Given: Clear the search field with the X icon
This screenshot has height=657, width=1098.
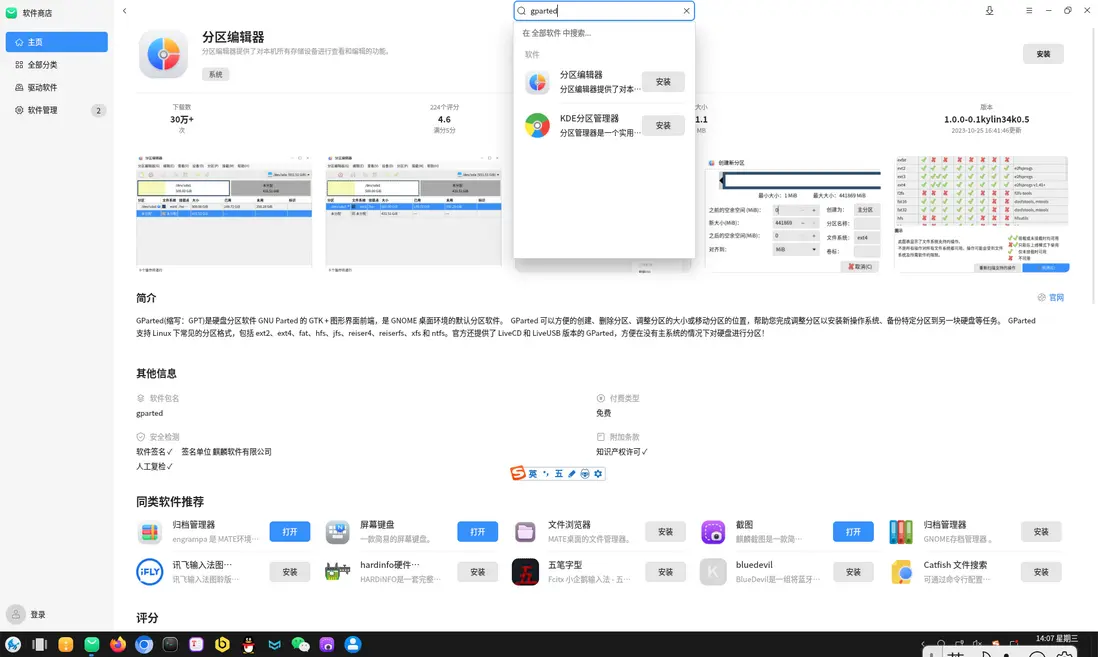Looking at the screenshot, I should click(686, 11).
